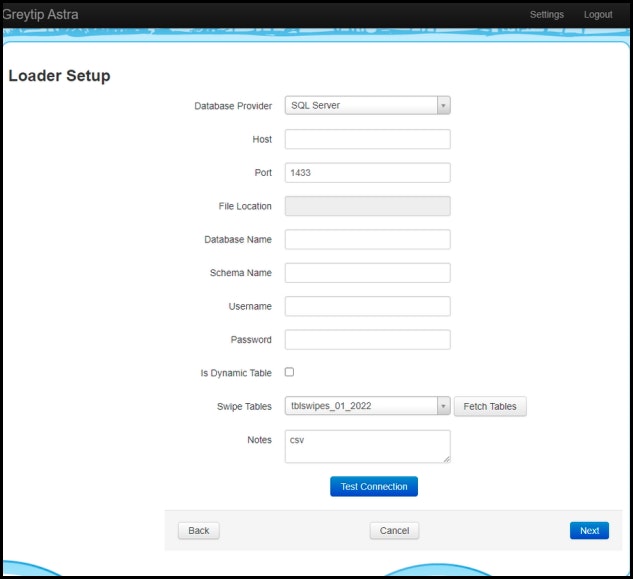
Task: Click the Is Dynamic Table label
Action: click(x=236, y=373)
